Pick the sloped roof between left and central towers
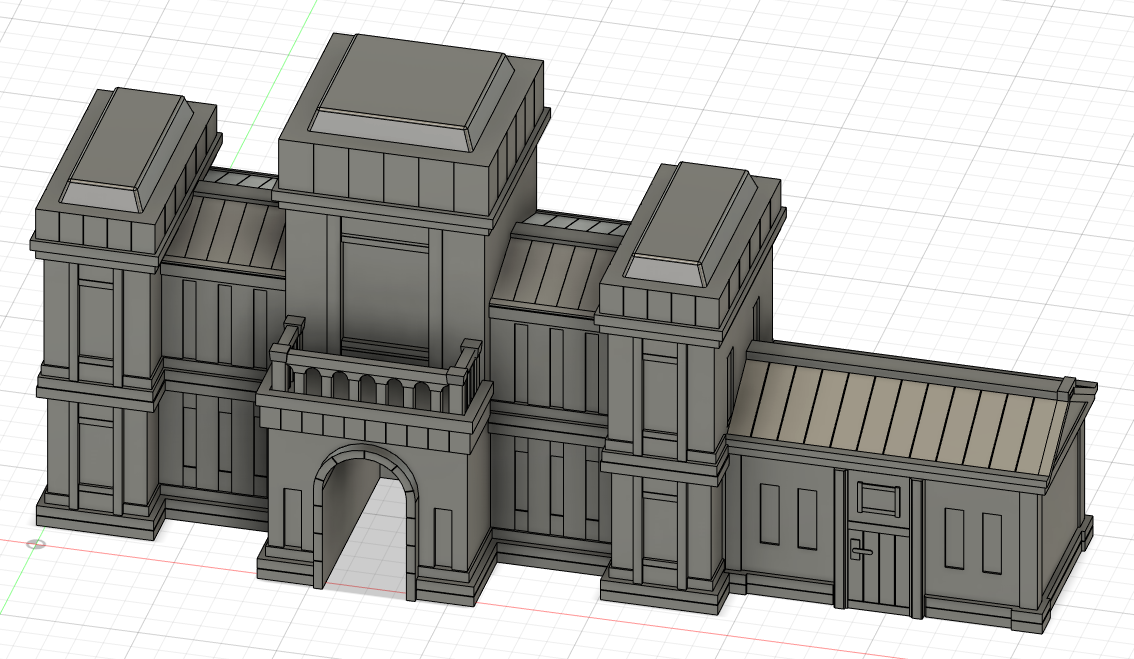 pos(226,232)
